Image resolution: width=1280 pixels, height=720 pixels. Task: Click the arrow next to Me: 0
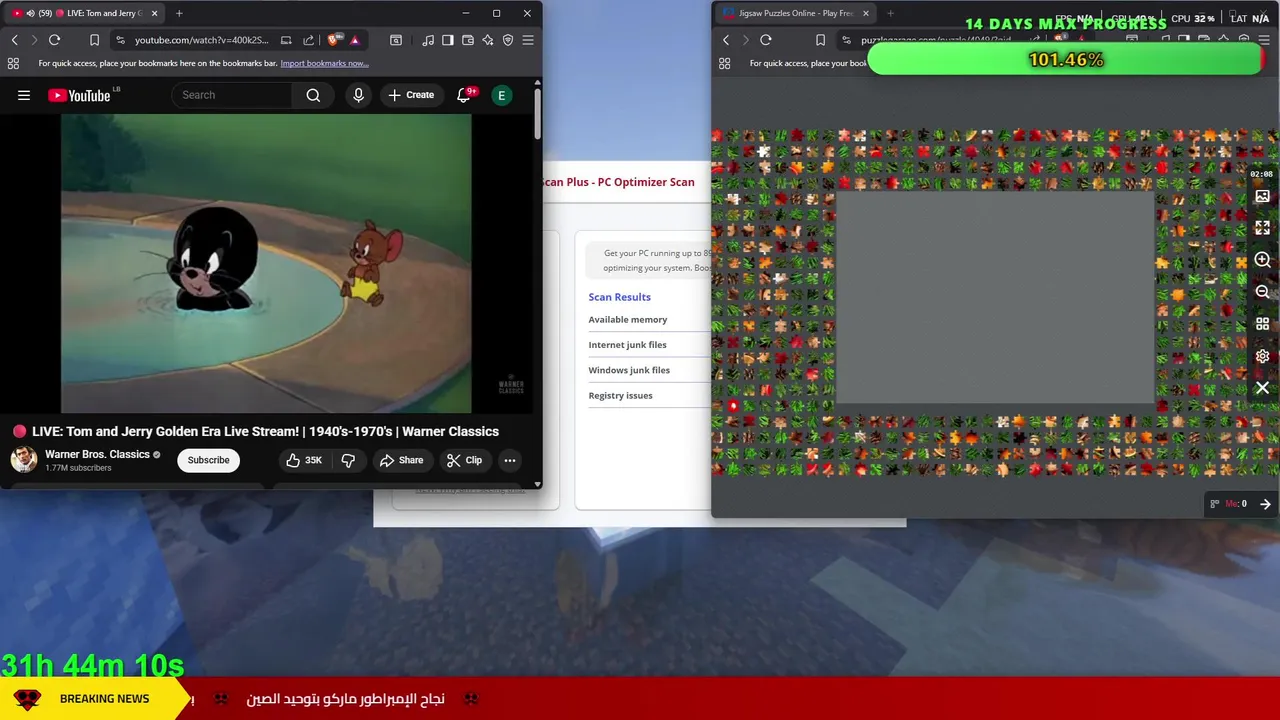(1265, 504)
